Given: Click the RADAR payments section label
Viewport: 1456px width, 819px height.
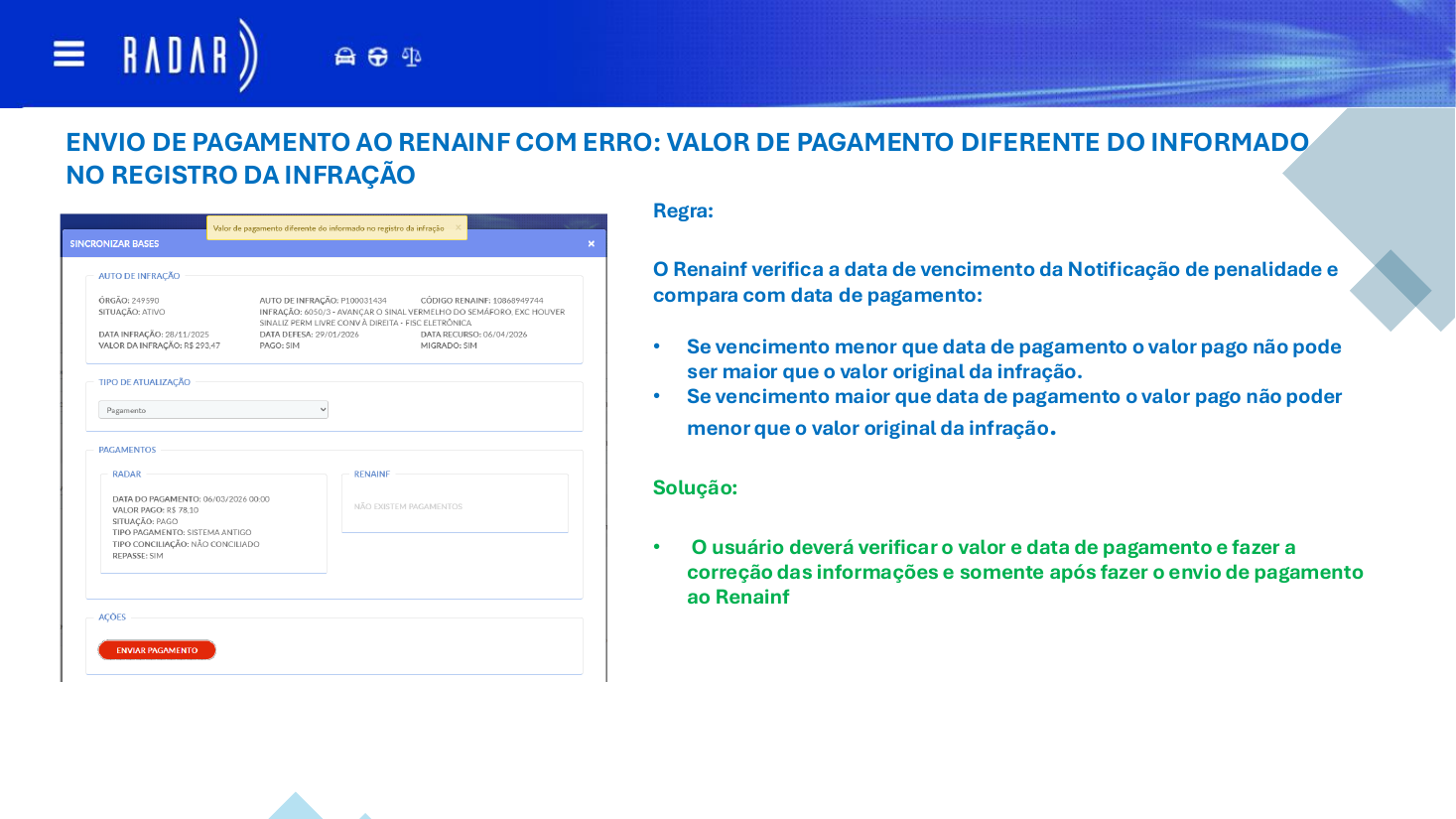Looking at the screenshot, I should coord(127,475).
